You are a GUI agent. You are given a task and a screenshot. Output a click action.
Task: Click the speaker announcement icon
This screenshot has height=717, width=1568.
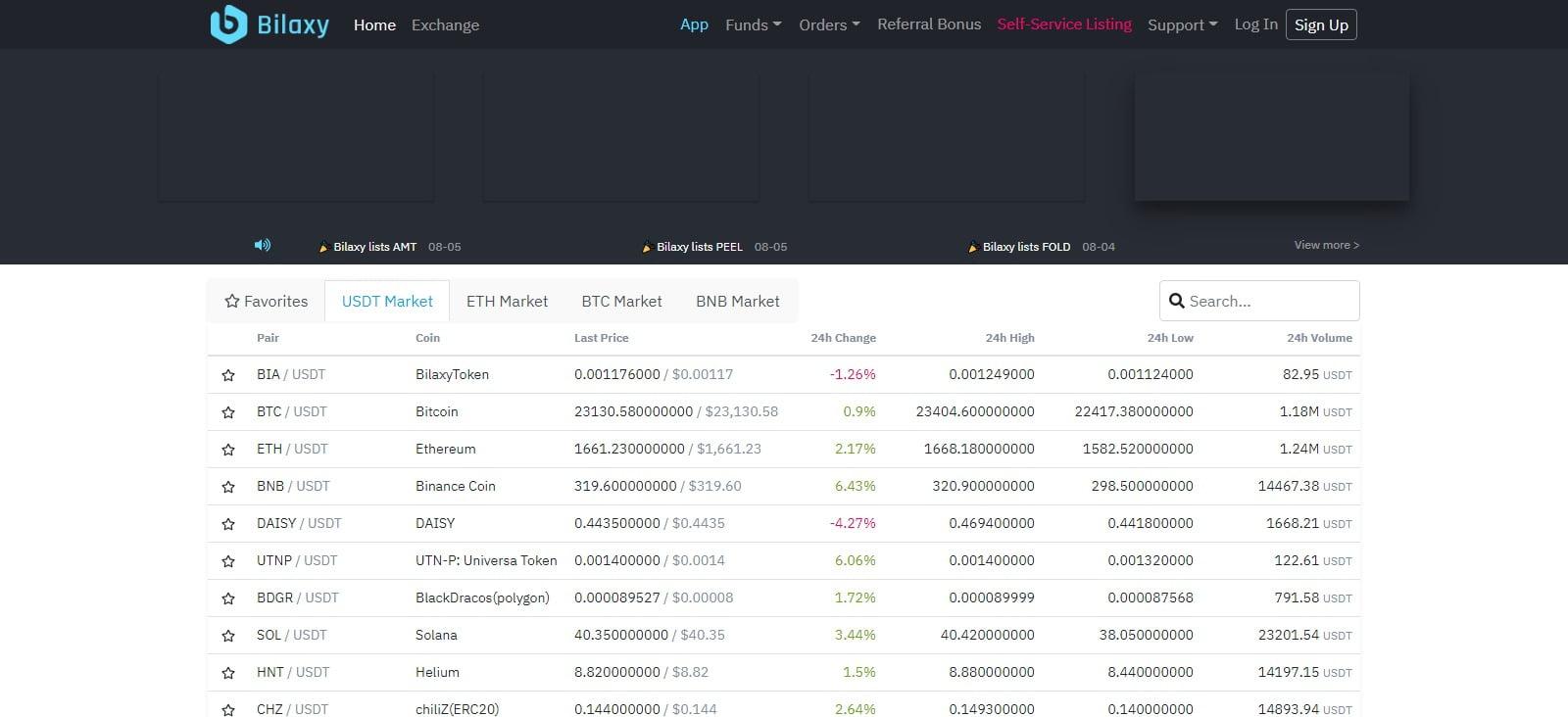[x=262, y=245]
